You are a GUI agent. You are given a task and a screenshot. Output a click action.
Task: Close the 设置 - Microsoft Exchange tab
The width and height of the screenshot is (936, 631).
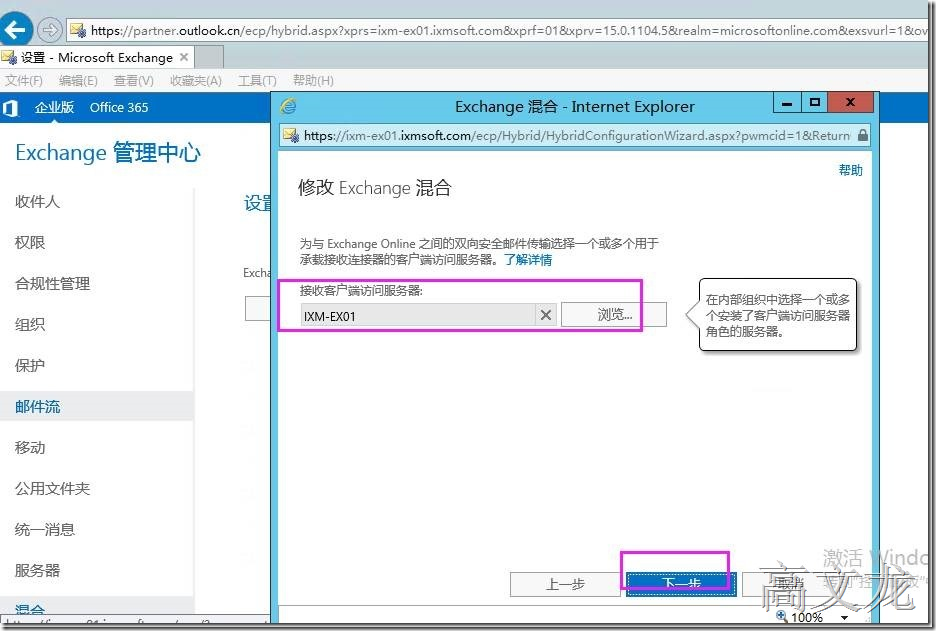click(184, 57)
